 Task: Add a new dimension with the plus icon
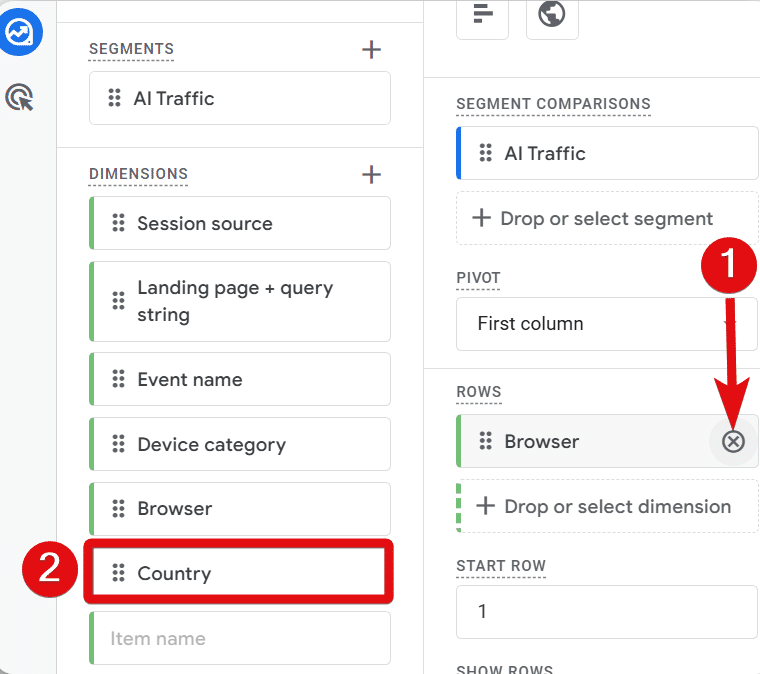[x=371, y=174]
